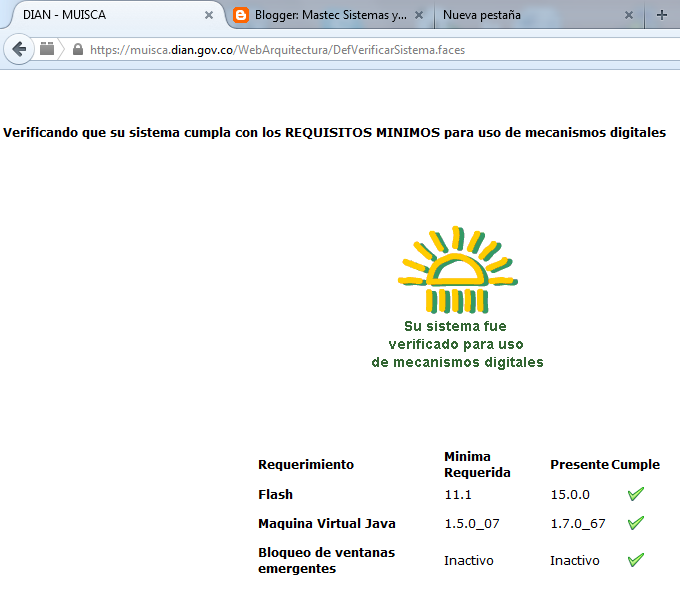Click the 'Maquina Virtual Java' row label
The image size is (680, 605).
click(327, 523)
